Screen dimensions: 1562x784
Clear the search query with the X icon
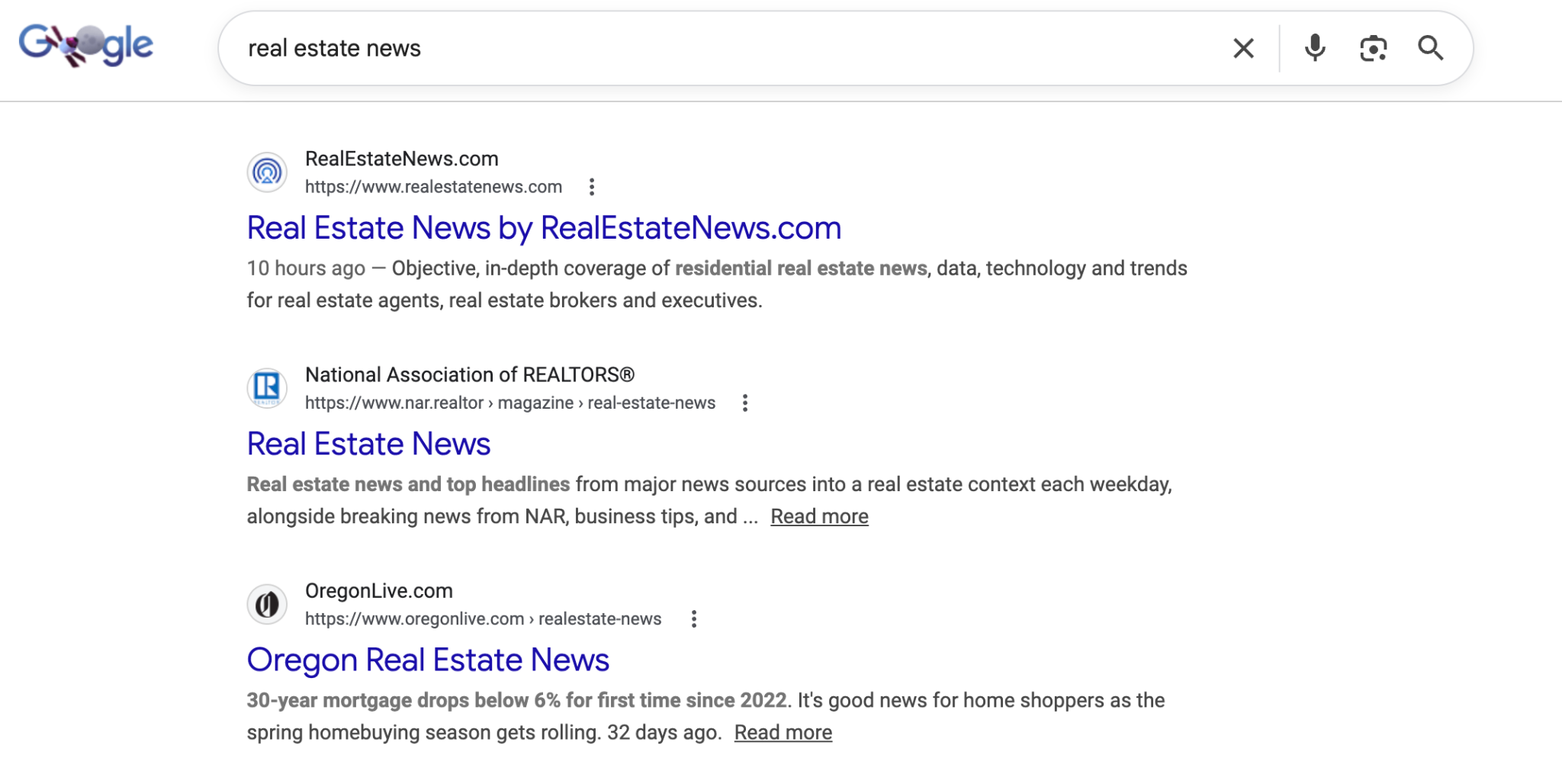1243,47
